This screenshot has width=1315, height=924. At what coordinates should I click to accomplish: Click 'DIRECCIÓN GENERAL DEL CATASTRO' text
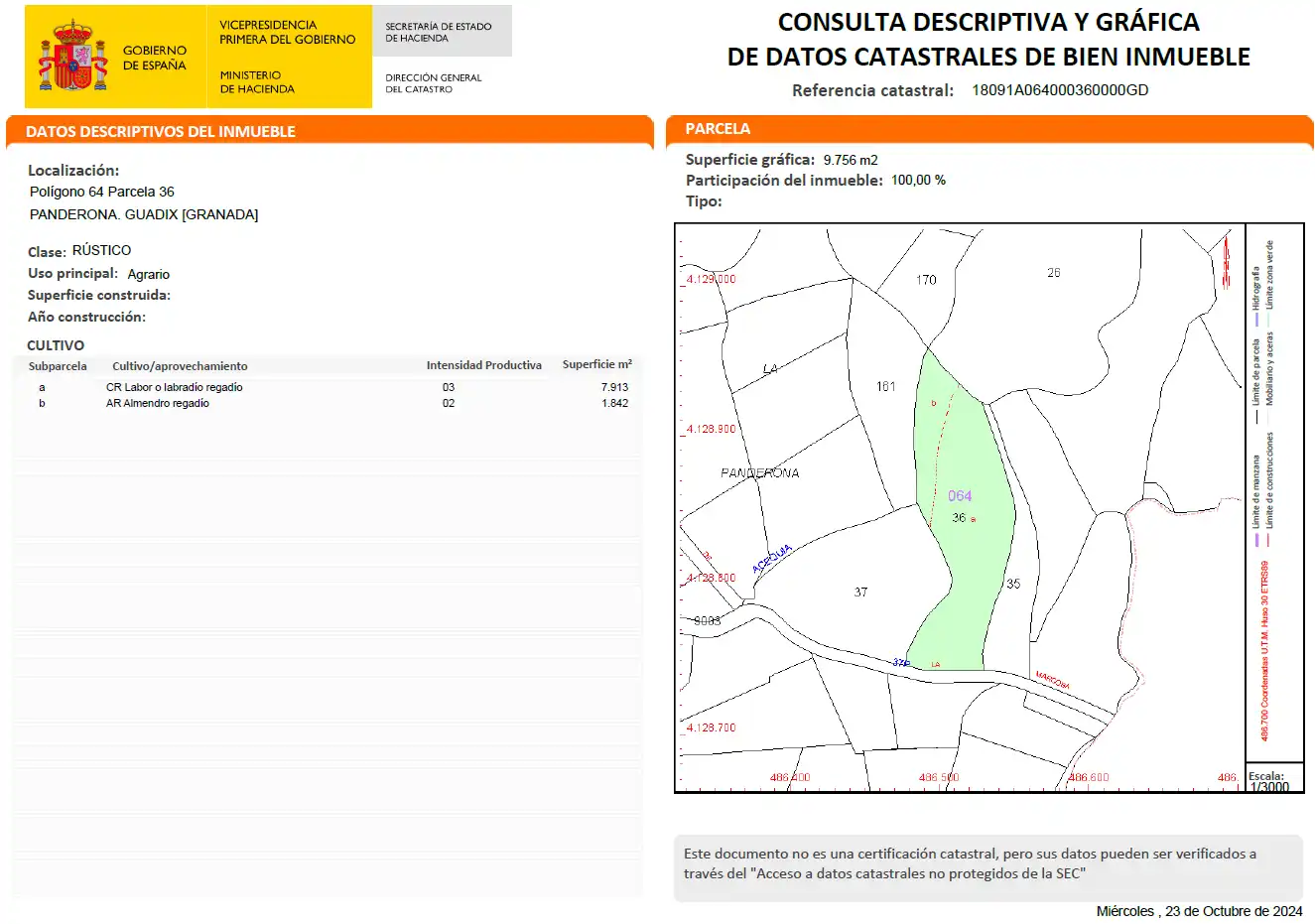pyautogui.click(x=433, y=83)
